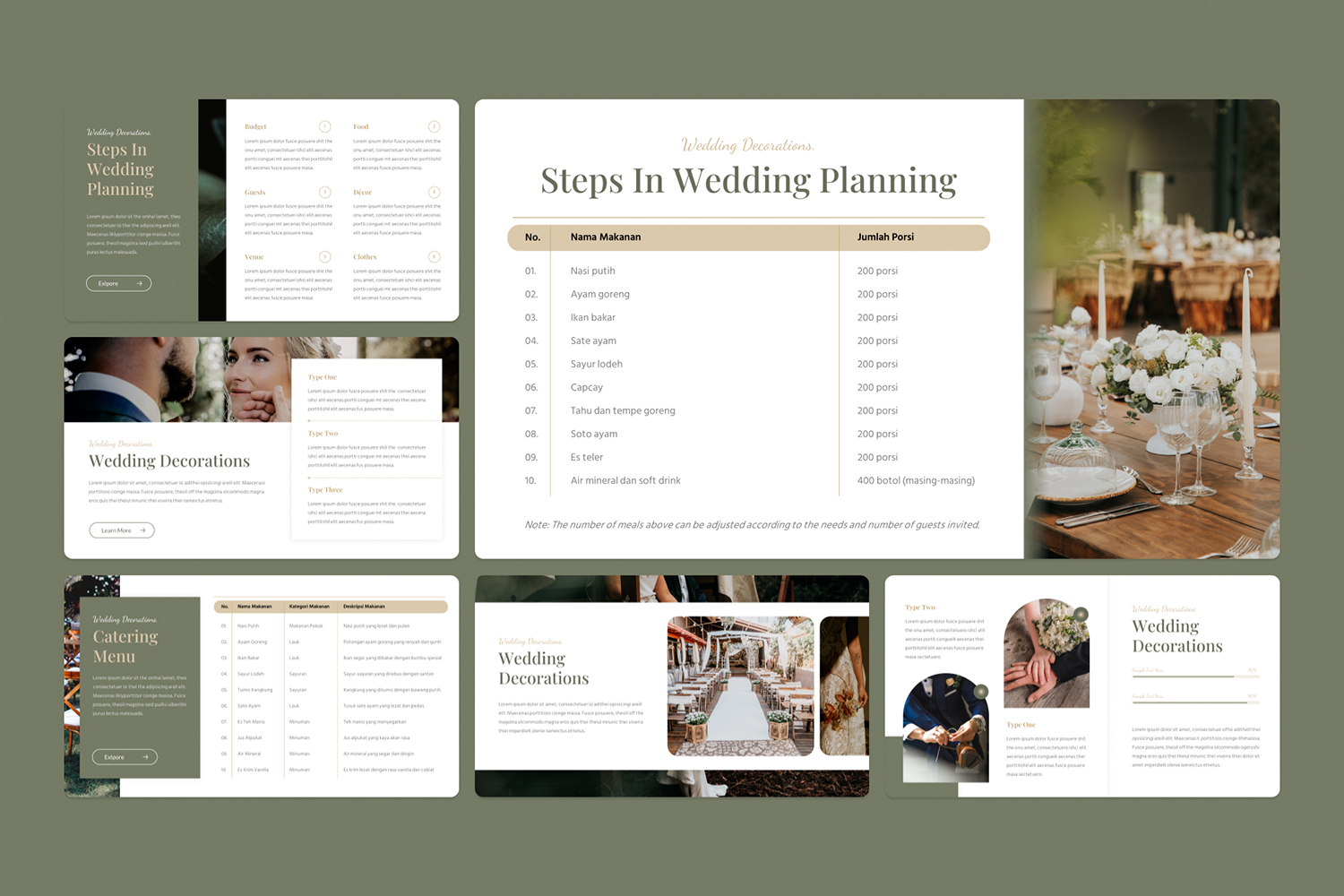Click the Deskripsi Makanan column header

364,607
